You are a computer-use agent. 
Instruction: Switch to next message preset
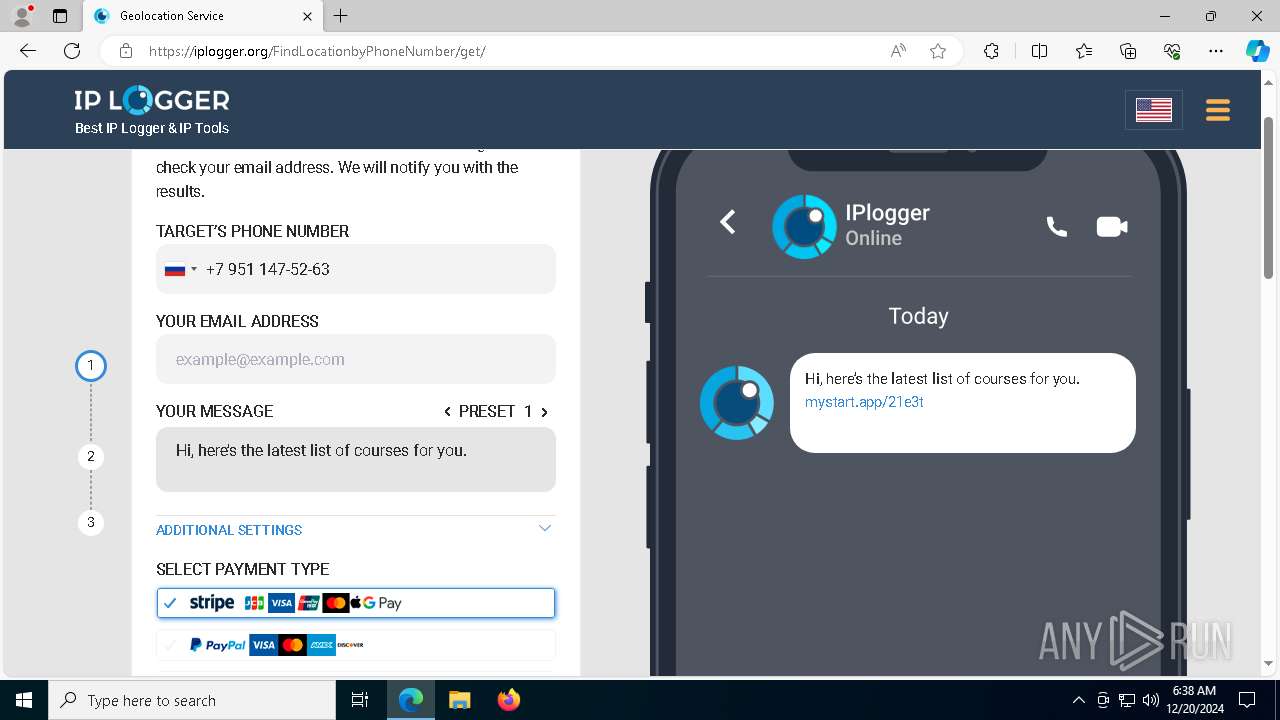[x=544, y=411]
